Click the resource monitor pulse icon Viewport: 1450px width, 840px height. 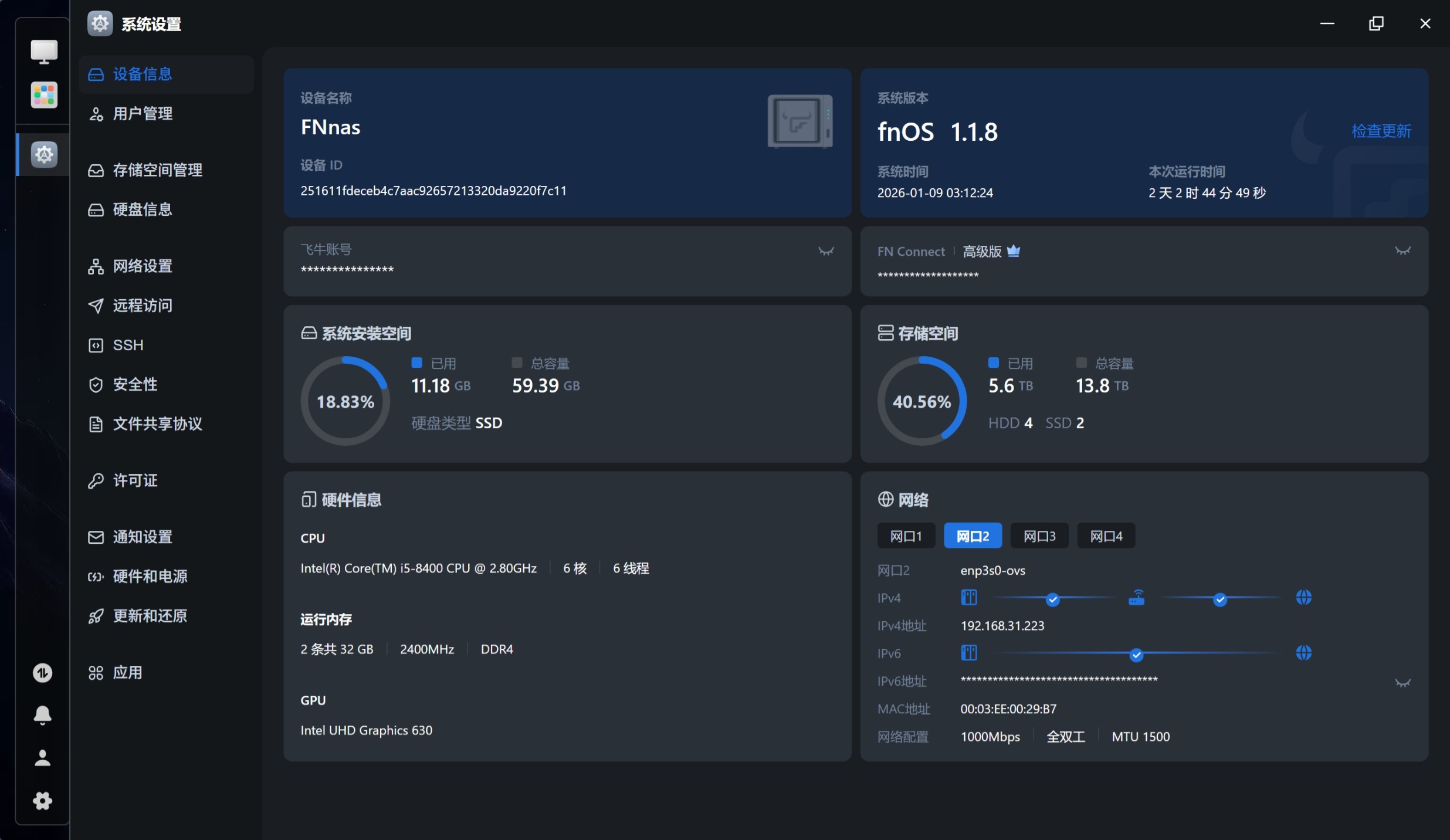click(42, 673)
